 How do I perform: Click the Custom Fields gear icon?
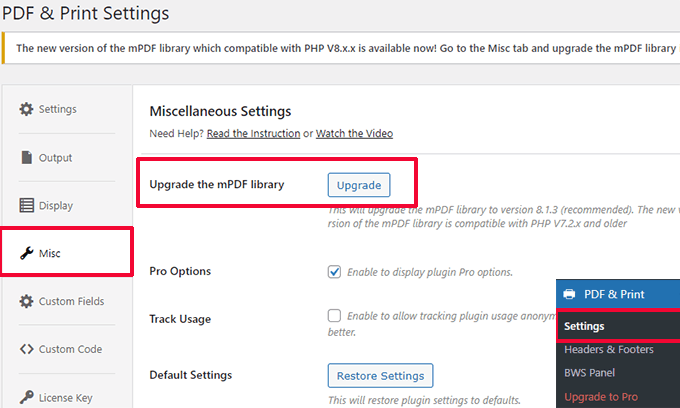[x=26, y=301]
